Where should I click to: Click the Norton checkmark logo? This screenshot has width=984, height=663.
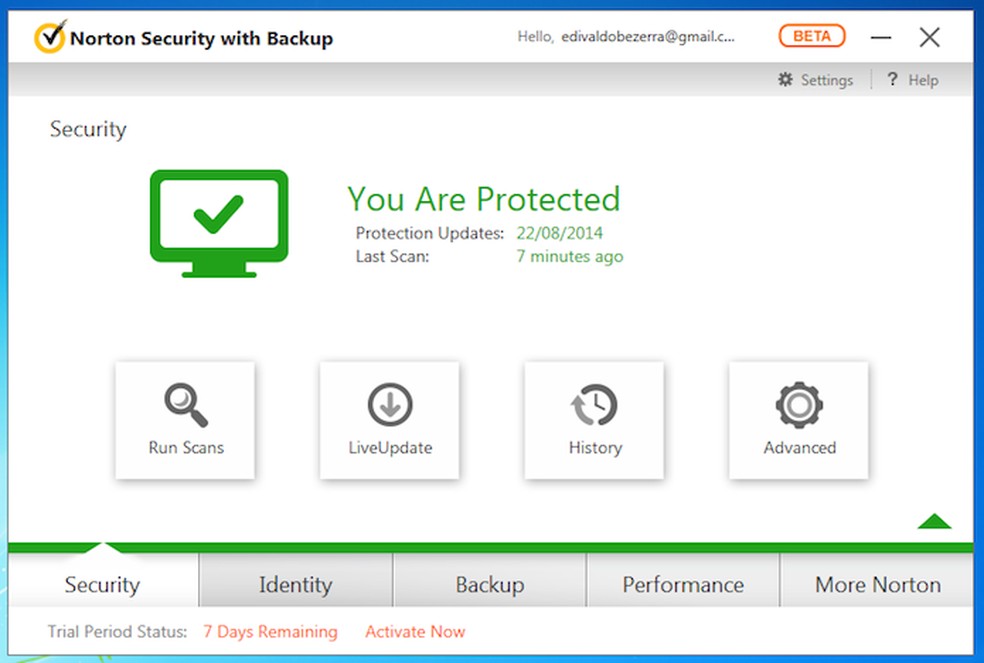[50, 38]
